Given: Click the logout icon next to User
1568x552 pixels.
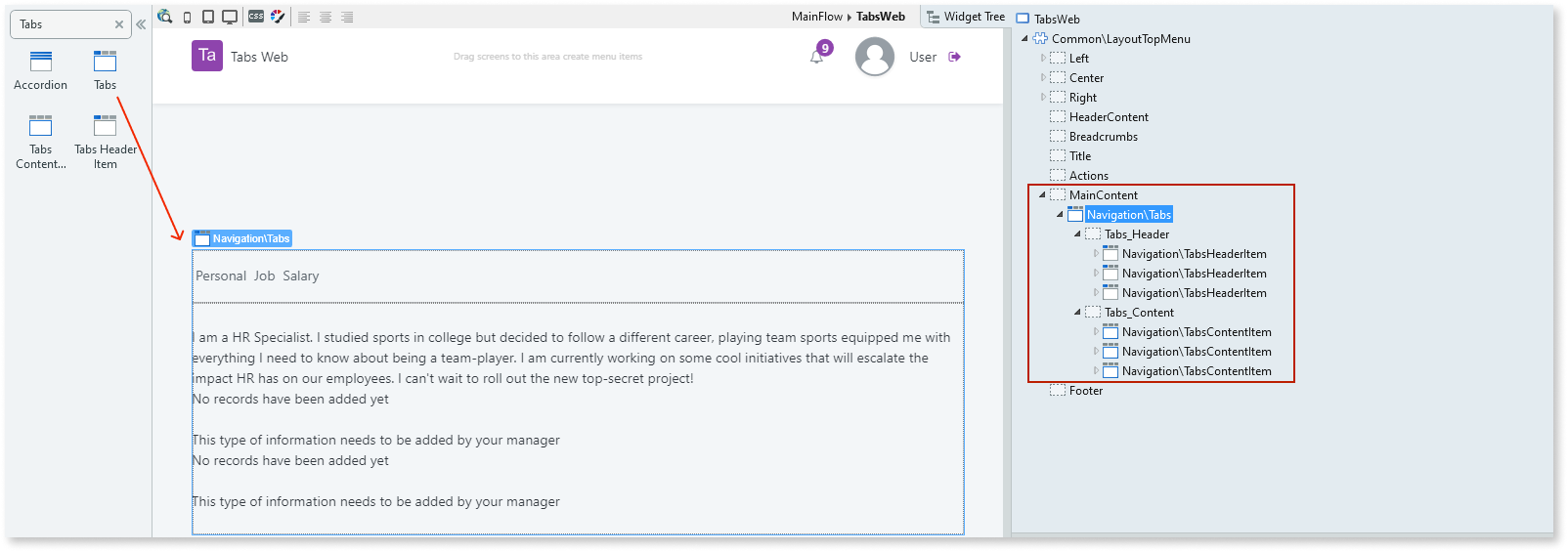Looking at the screenshot, I should 955,57.
